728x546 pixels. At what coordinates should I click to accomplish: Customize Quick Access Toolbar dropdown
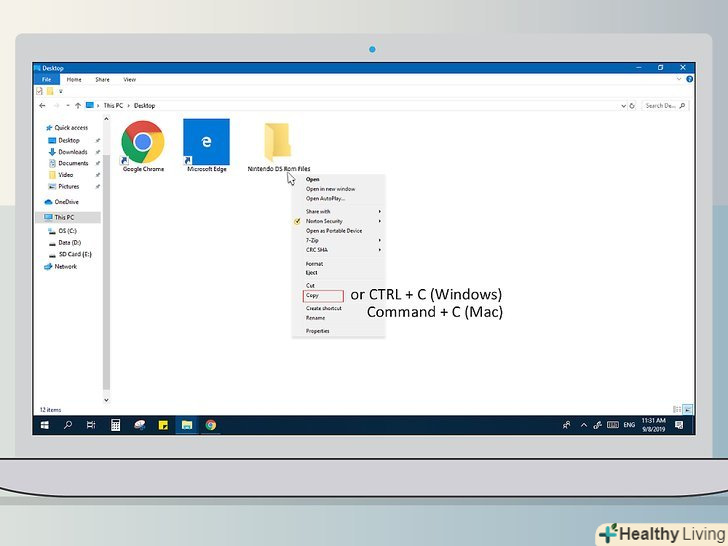[60, 91]
